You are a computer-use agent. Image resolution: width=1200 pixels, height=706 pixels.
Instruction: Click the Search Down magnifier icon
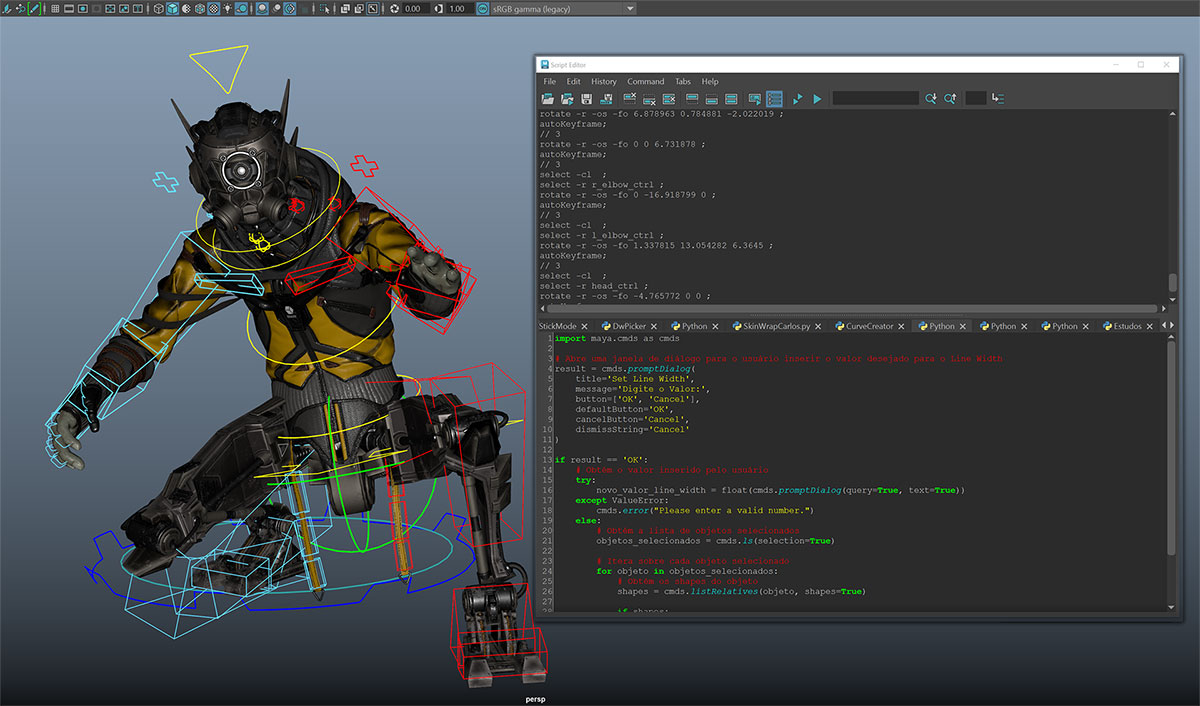(x=931, y=98)
